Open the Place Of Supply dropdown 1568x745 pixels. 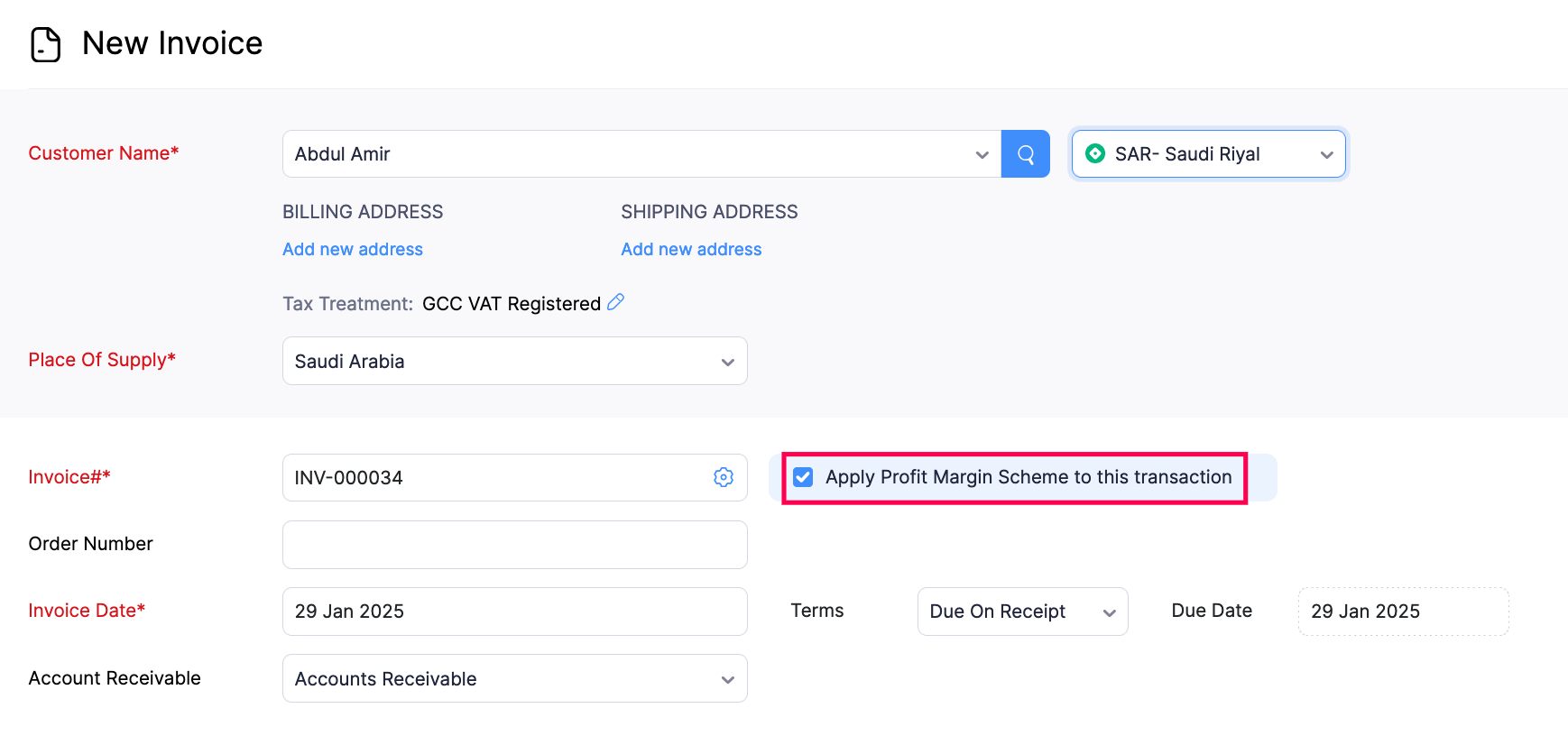click(x=514, y=362)
